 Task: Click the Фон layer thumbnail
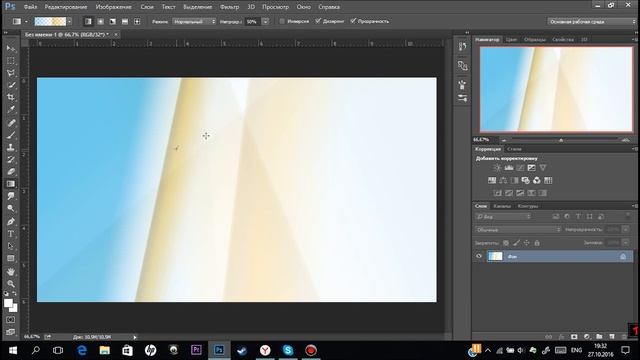496,256
